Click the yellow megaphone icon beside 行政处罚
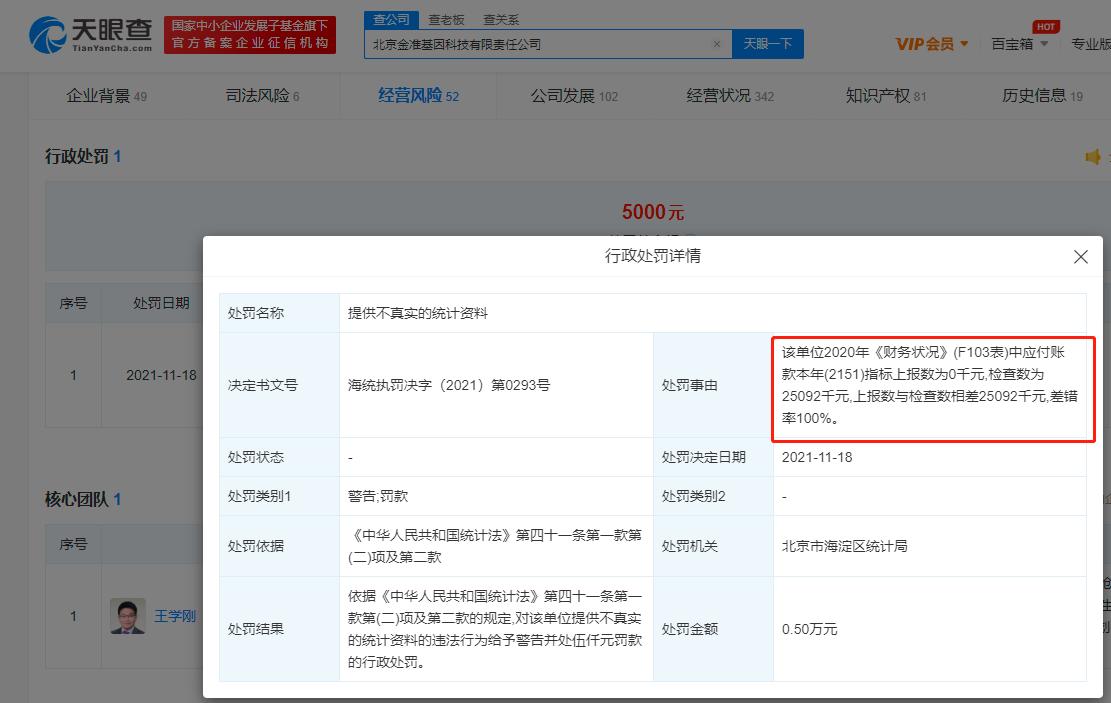Screen dimensions: 1111x703 1093,156
